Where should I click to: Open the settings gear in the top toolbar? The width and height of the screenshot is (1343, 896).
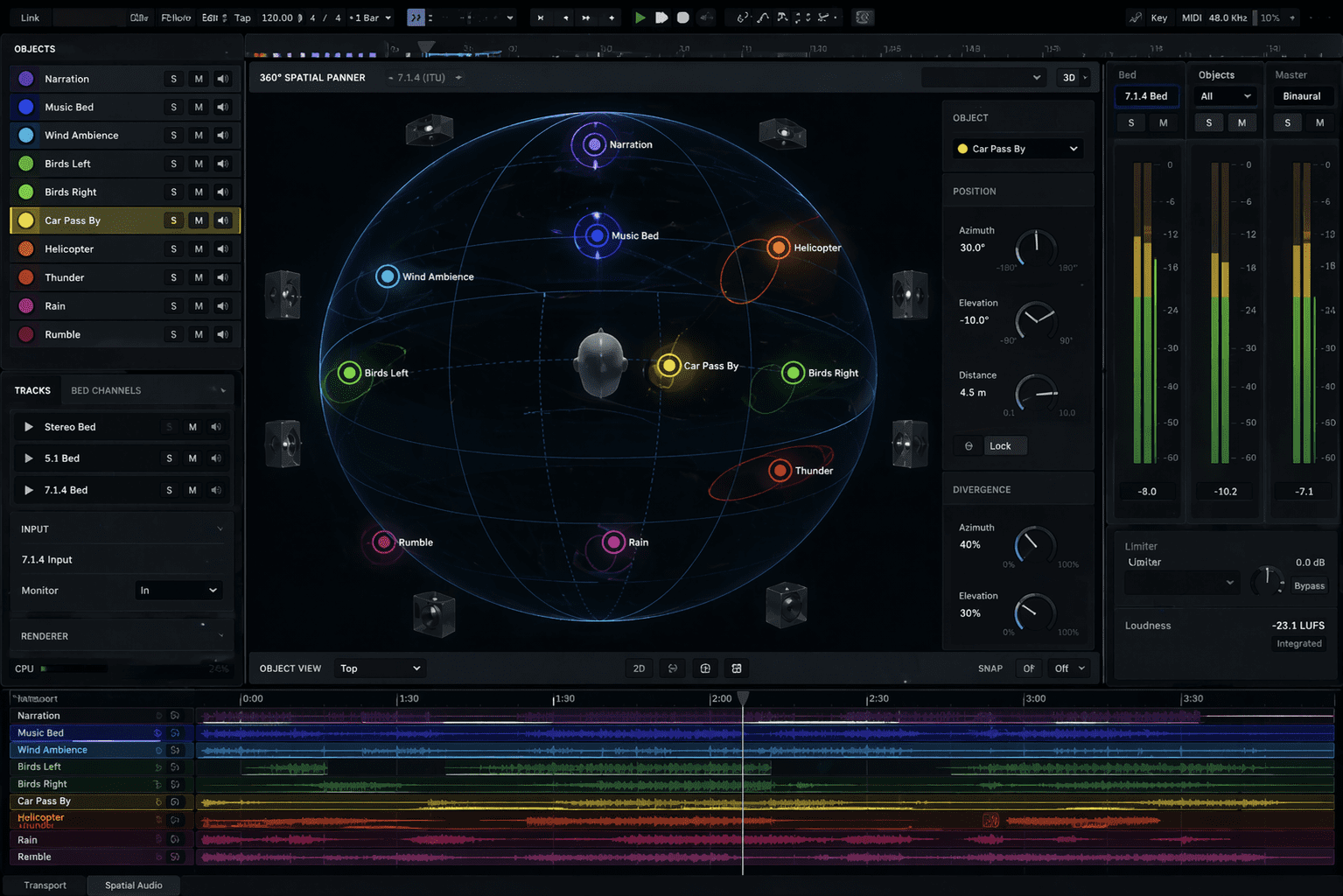[x=863, y=17]
